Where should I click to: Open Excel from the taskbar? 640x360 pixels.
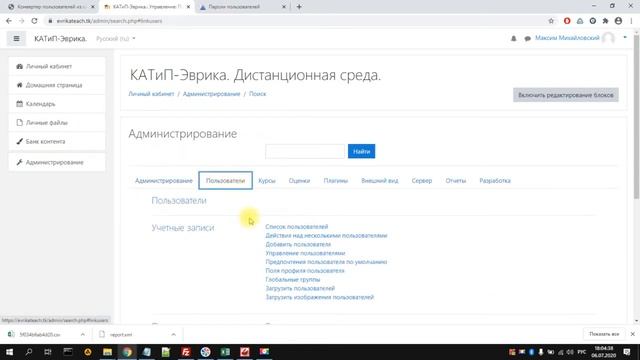pos(225,352)
